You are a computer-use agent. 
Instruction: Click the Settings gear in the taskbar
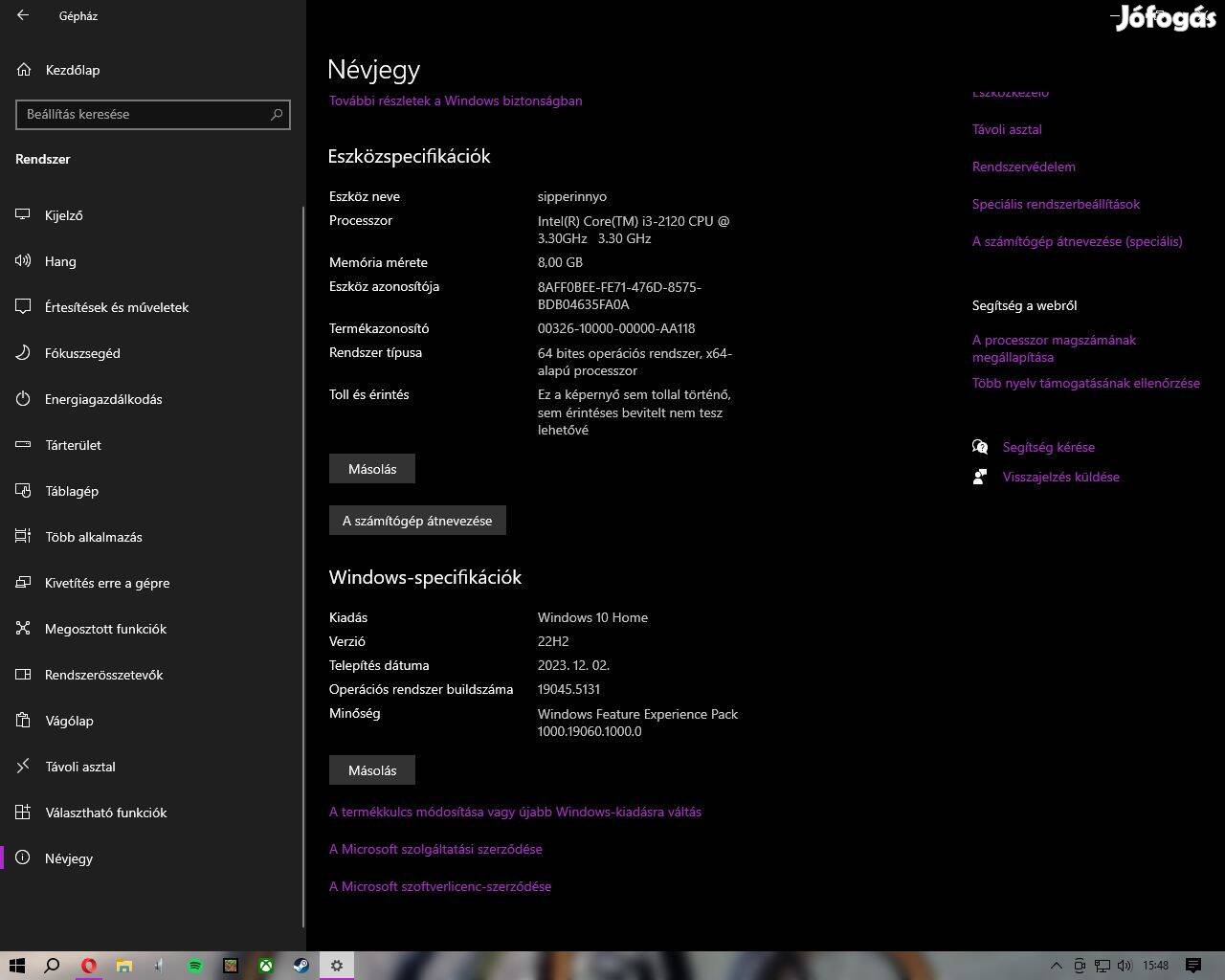[x=336, y=966]
